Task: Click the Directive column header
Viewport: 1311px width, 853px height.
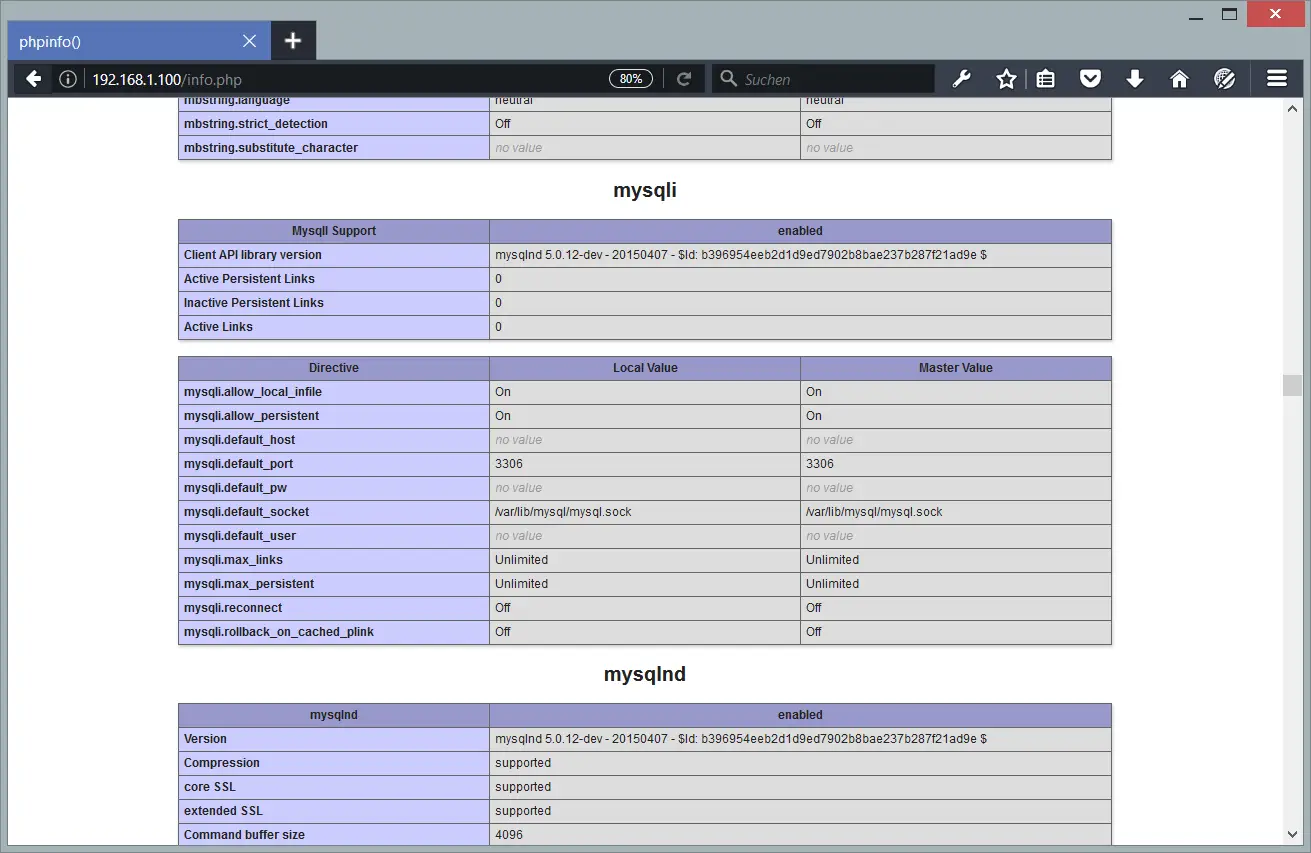Action: click(x=334, y=368)
